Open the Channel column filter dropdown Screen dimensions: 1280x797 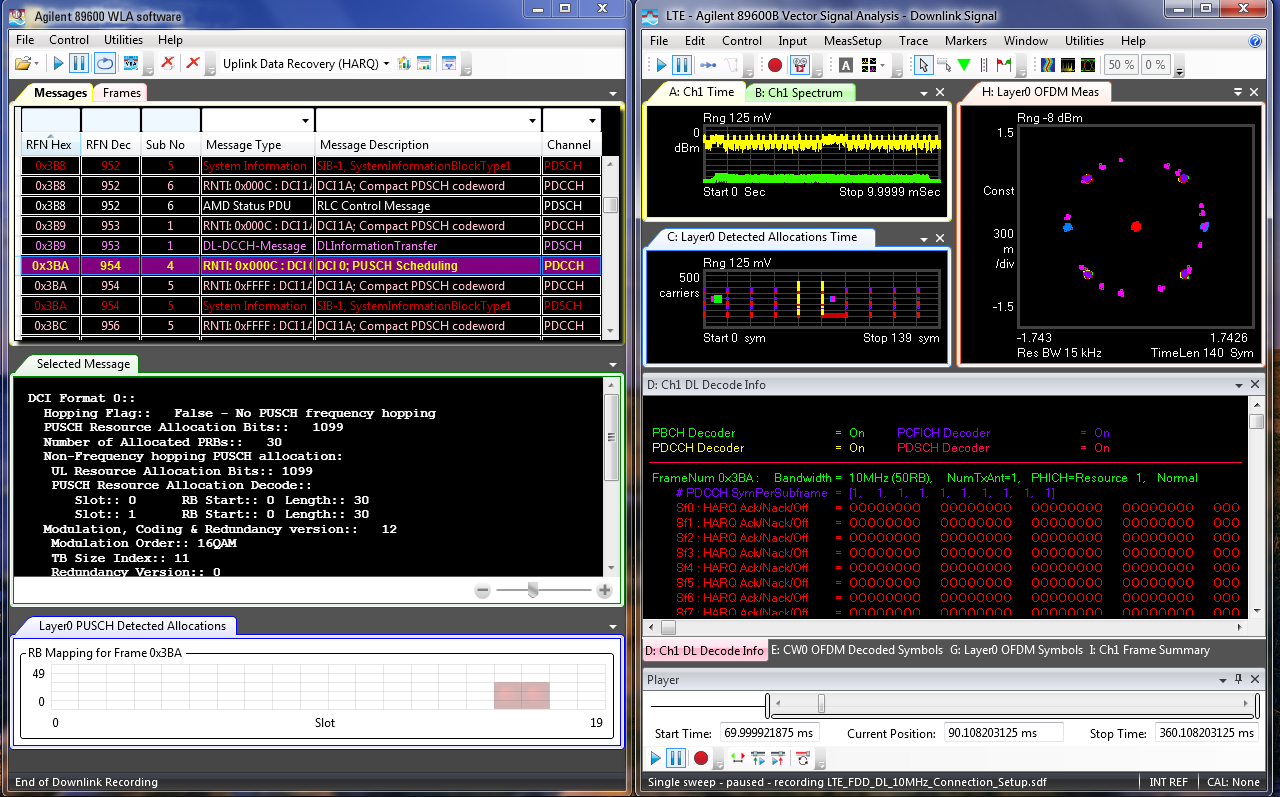coord(592,121)
